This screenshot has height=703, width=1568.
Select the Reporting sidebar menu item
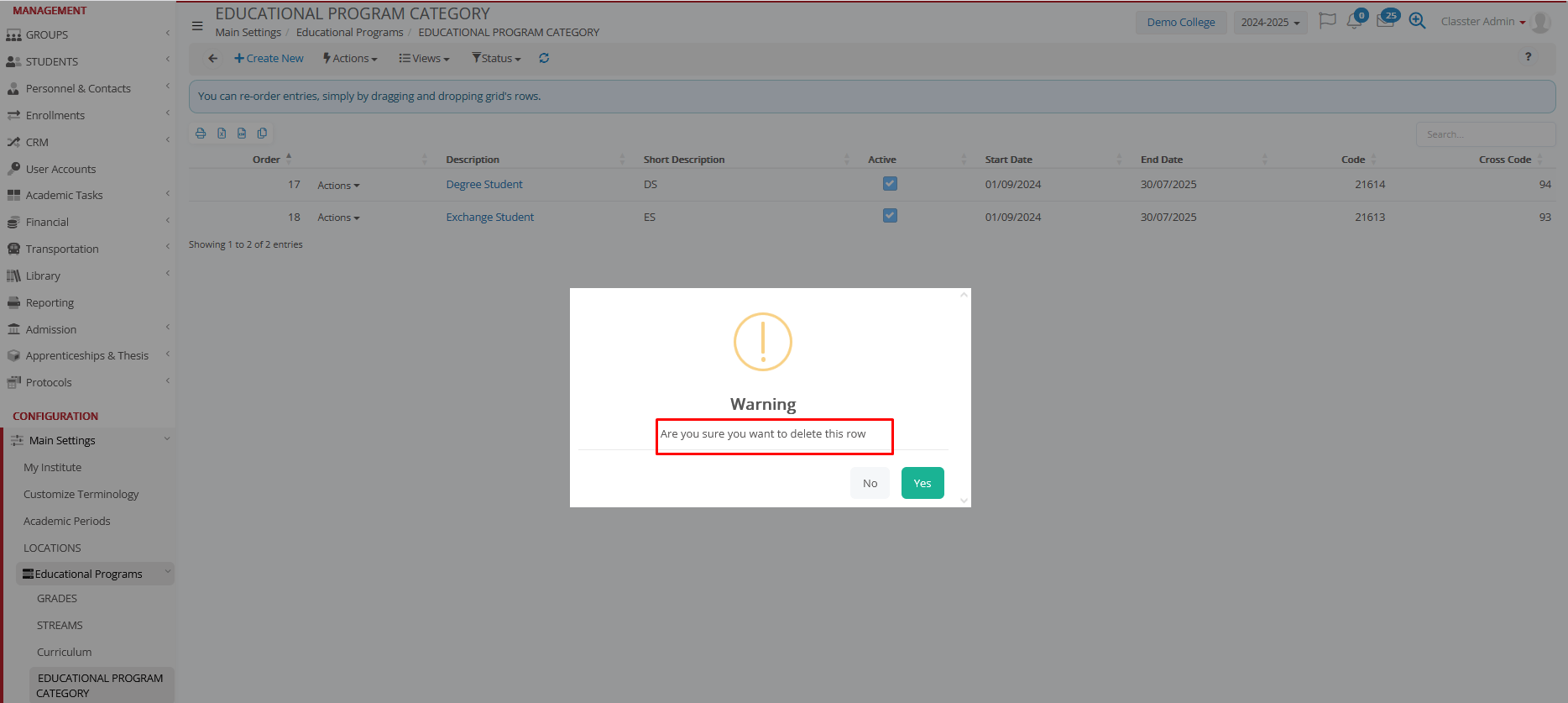pos(50,302)
